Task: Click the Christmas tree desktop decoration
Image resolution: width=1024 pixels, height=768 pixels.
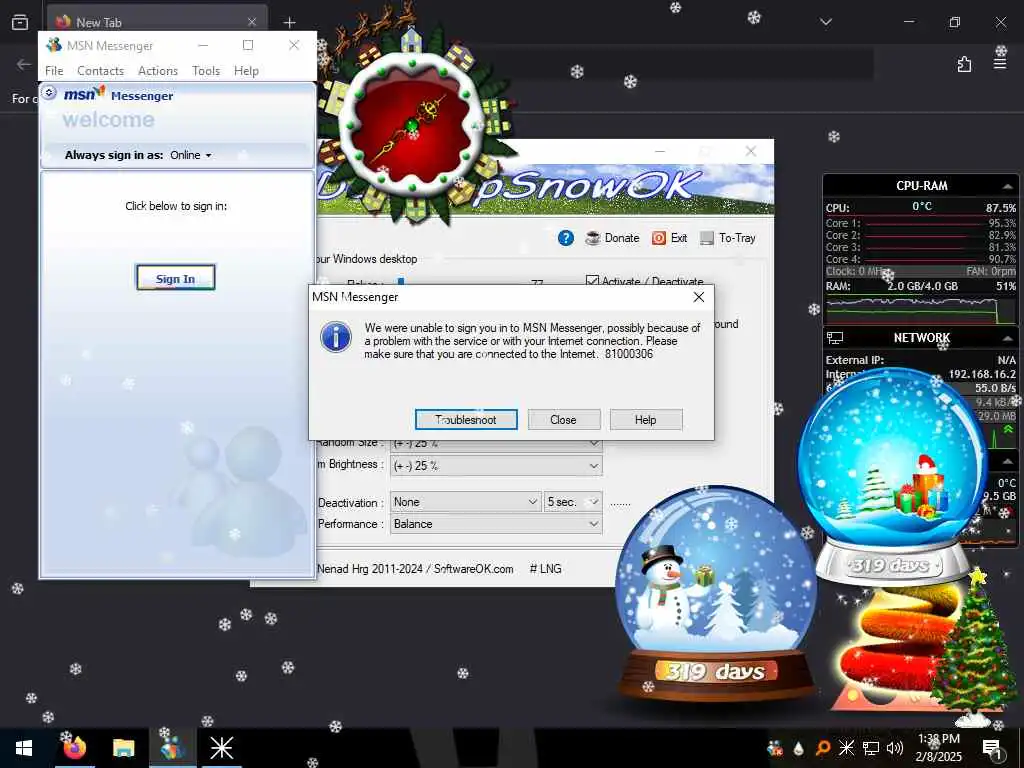Action: tap(972, 647)
